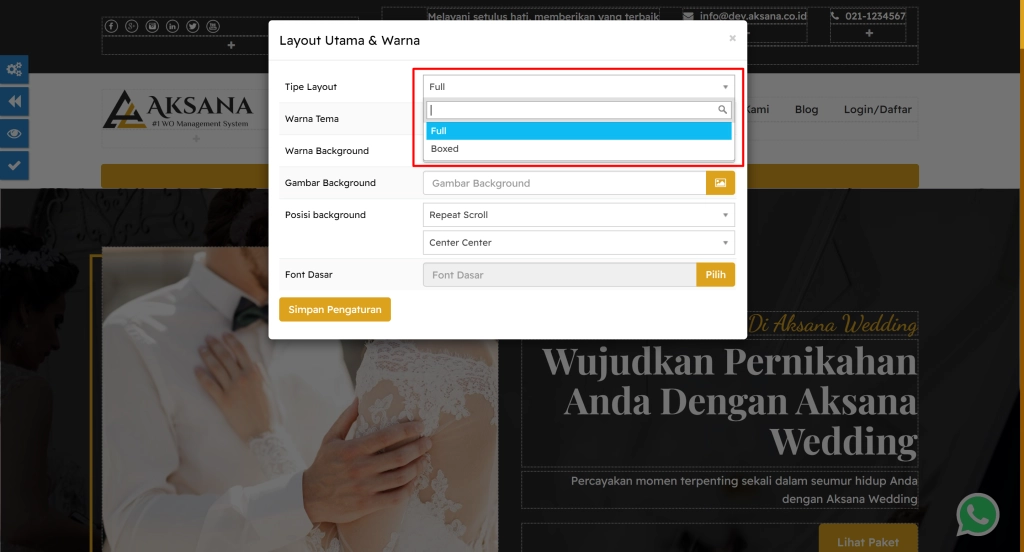Select the Boxed layout option
Image resolution: width=1024 pixels, height=552 pixels.
tap(579, 149)
